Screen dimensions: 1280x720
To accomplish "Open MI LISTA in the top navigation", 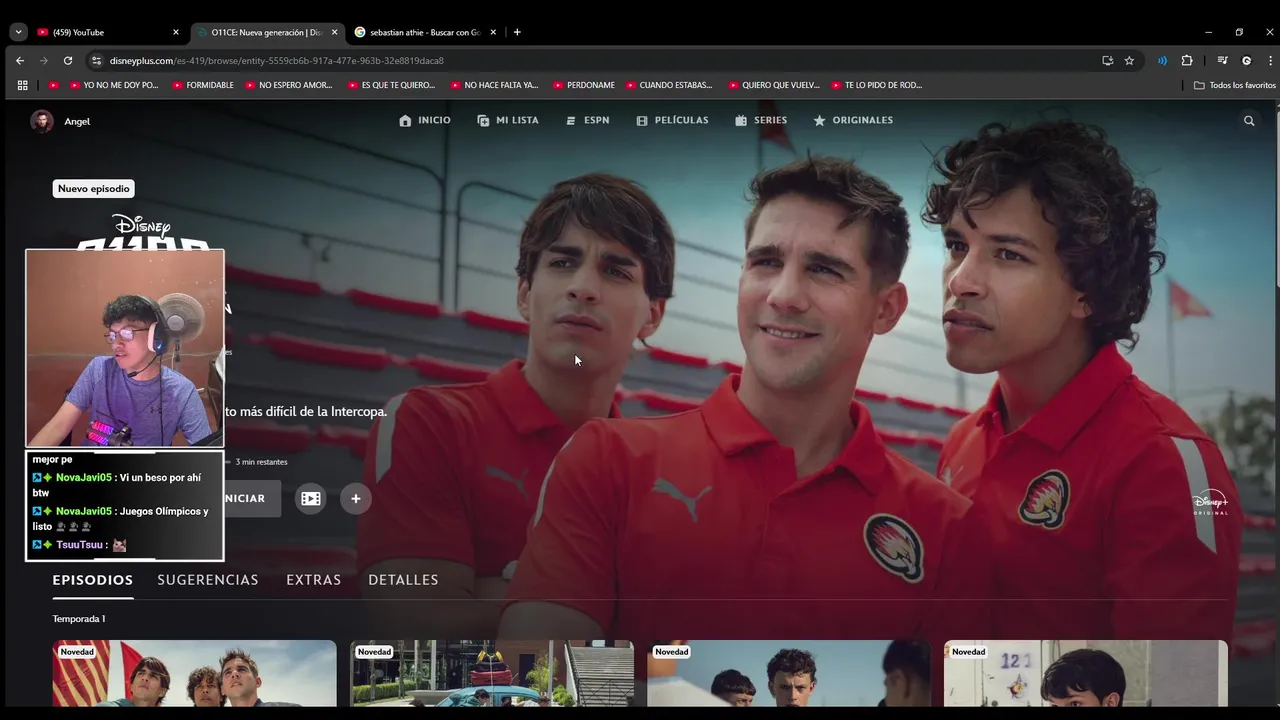I will [508, 120].
